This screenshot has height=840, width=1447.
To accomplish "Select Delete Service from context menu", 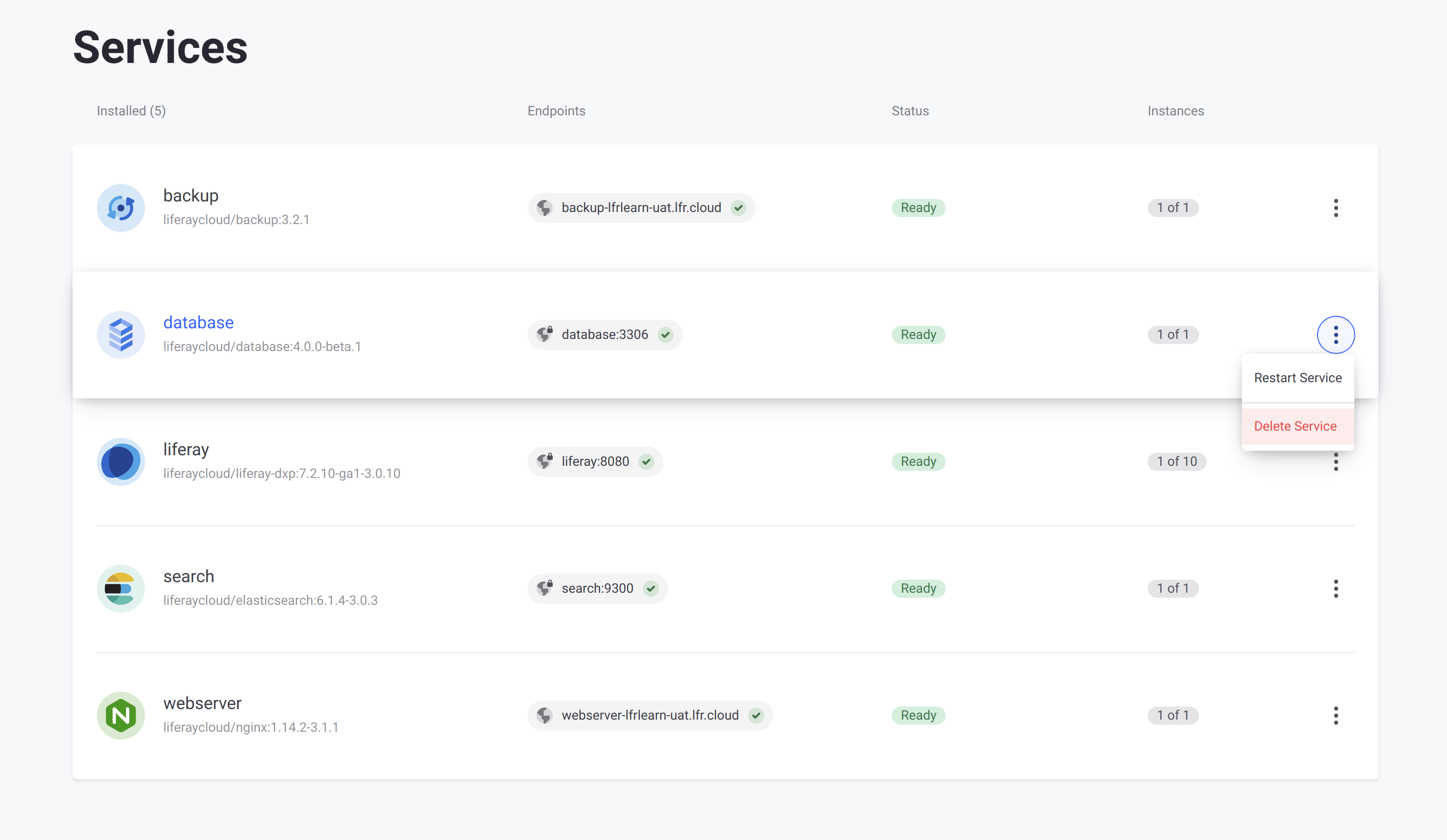I will coord(1295,425).
